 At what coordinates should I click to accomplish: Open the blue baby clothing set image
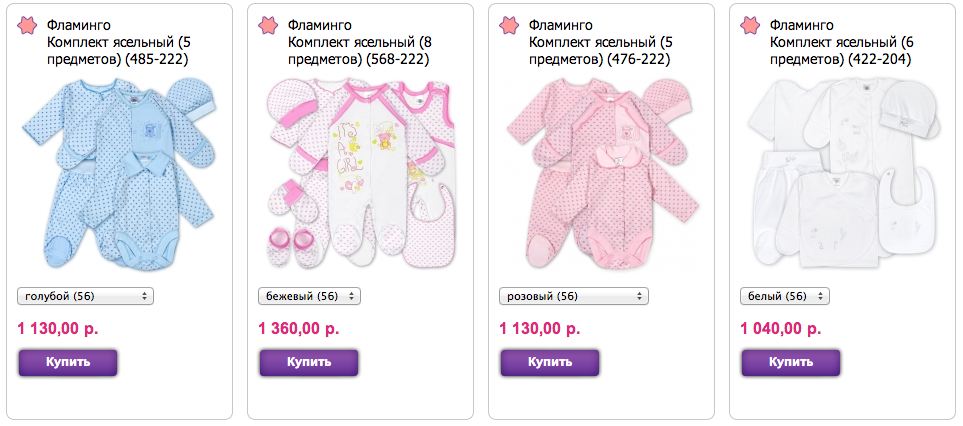coord(119,173)
